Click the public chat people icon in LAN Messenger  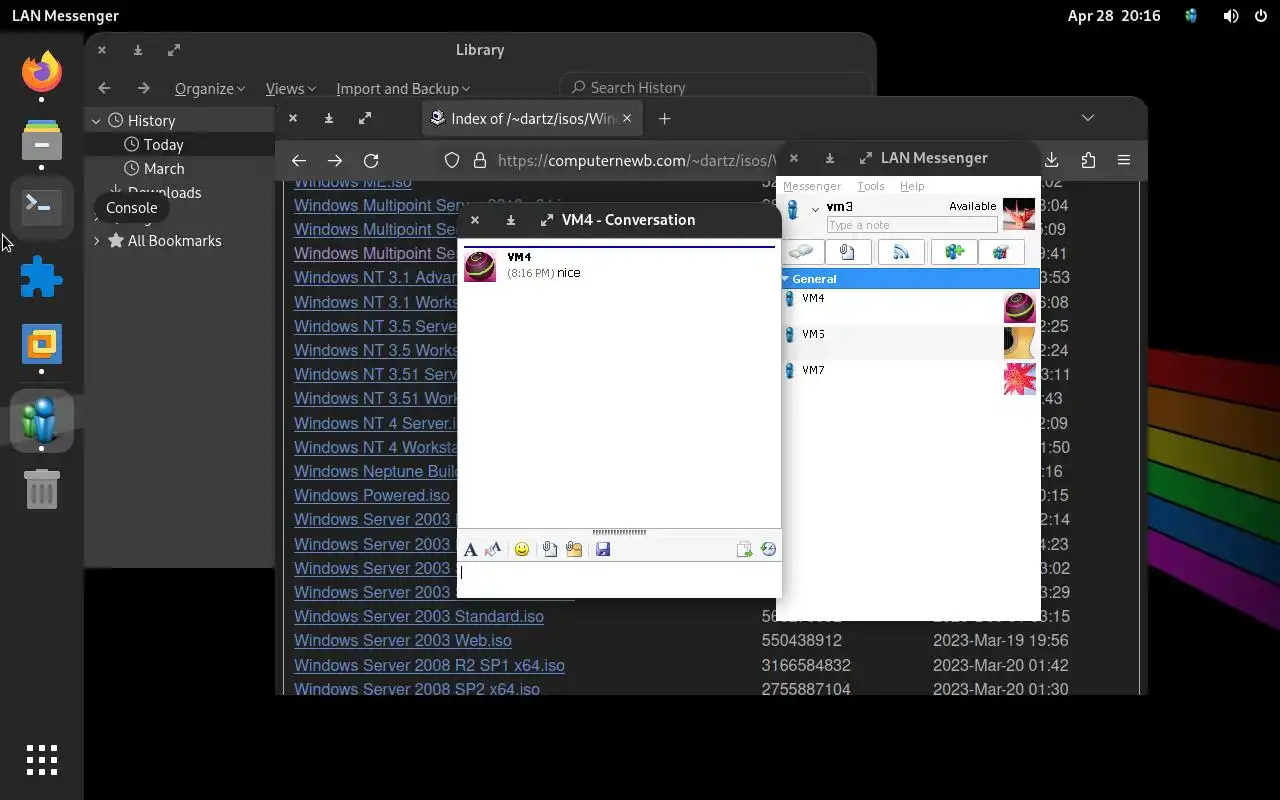coord(1001,252)
